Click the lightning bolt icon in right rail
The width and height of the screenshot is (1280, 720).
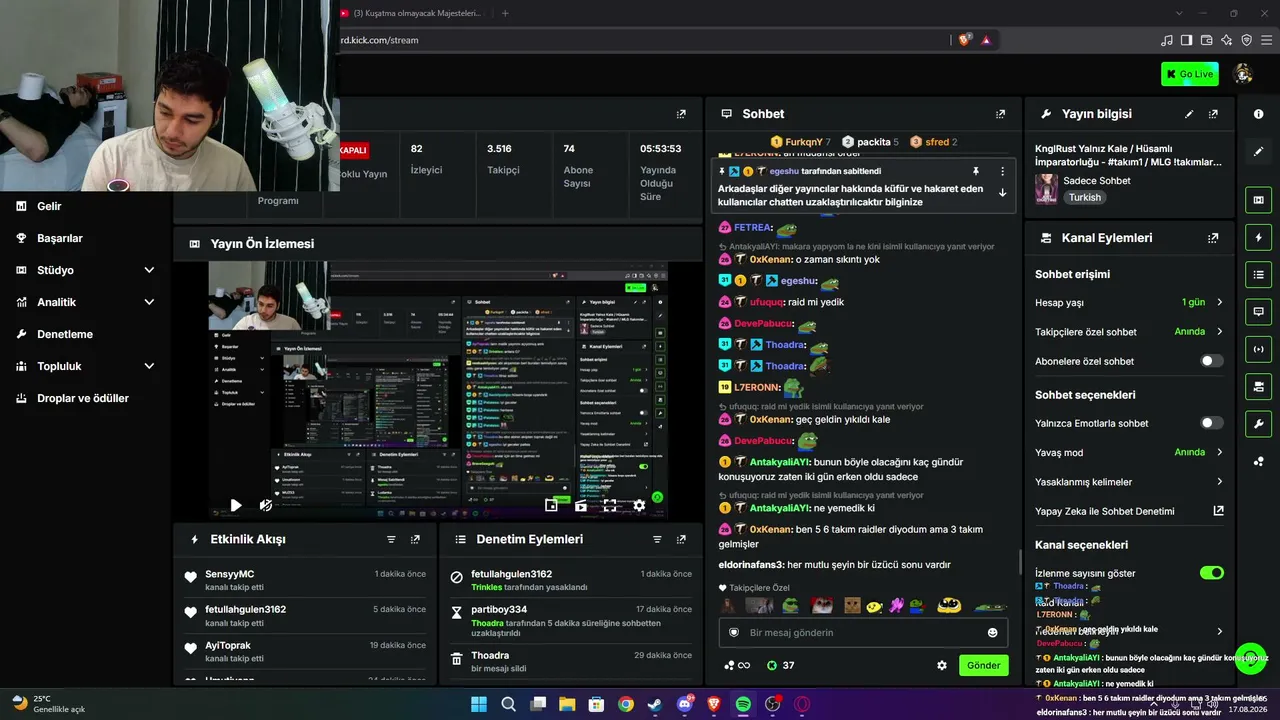pos(1258,237)
